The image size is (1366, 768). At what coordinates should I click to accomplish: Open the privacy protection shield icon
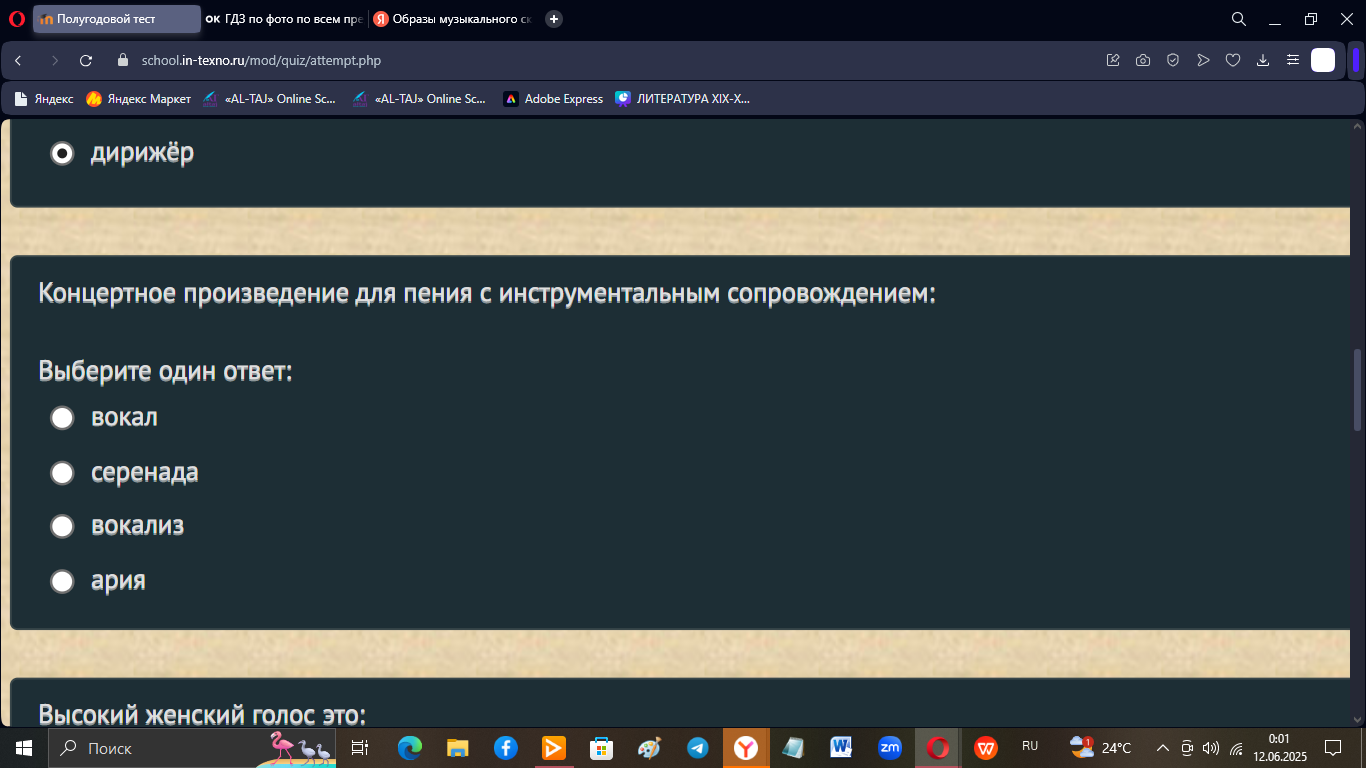tap(1173, 60)
